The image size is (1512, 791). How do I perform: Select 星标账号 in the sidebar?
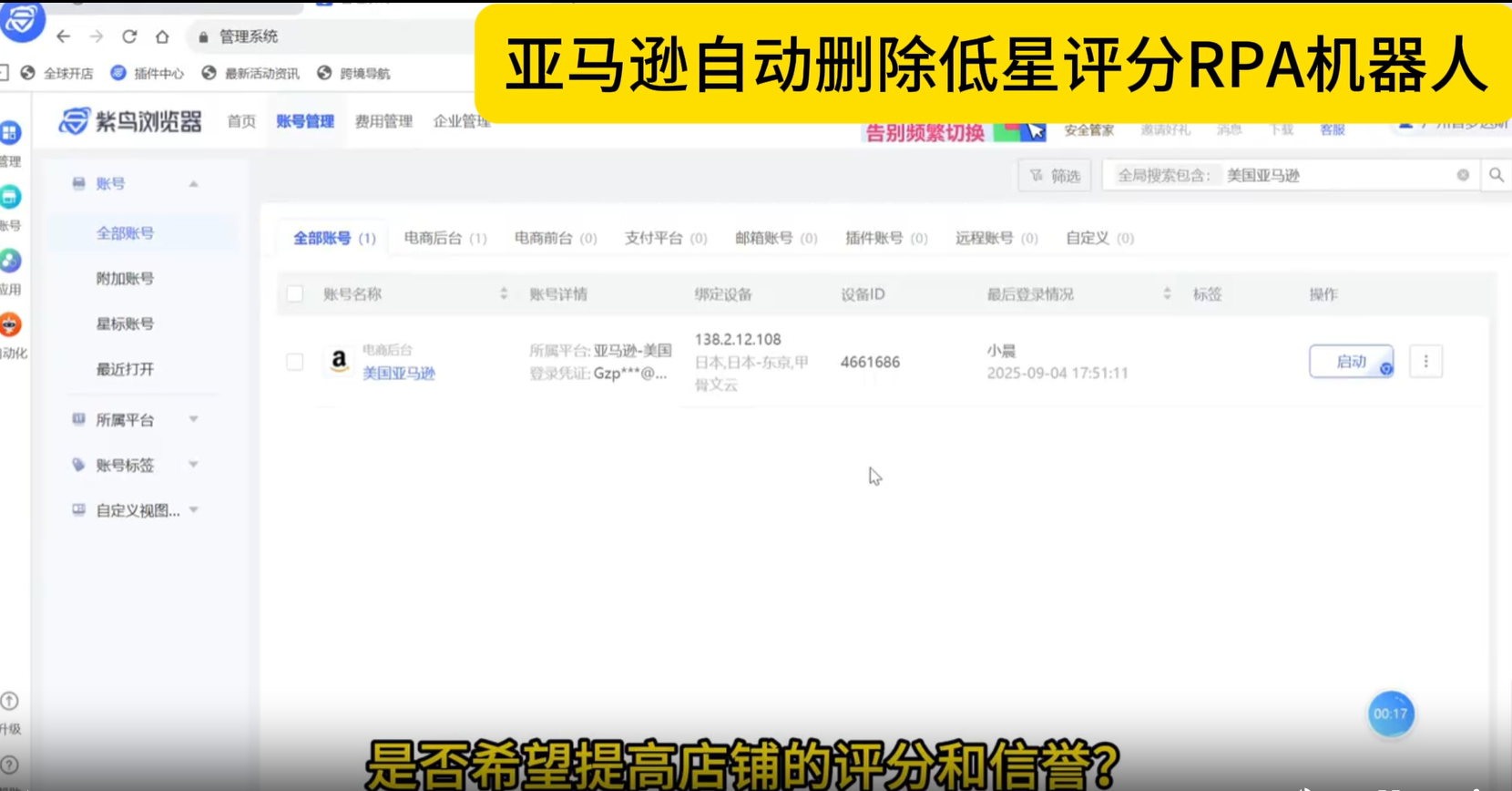125,324
